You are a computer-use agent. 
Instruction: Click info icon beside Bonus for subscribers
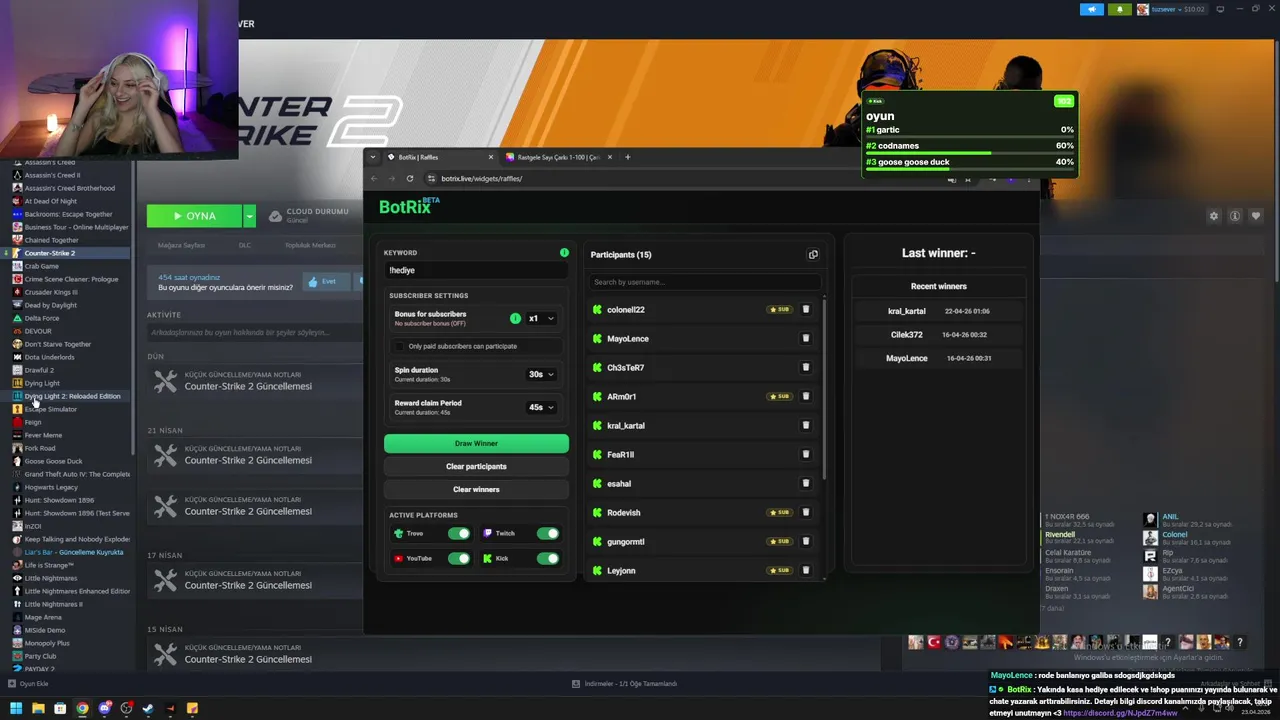pos(515,318)
